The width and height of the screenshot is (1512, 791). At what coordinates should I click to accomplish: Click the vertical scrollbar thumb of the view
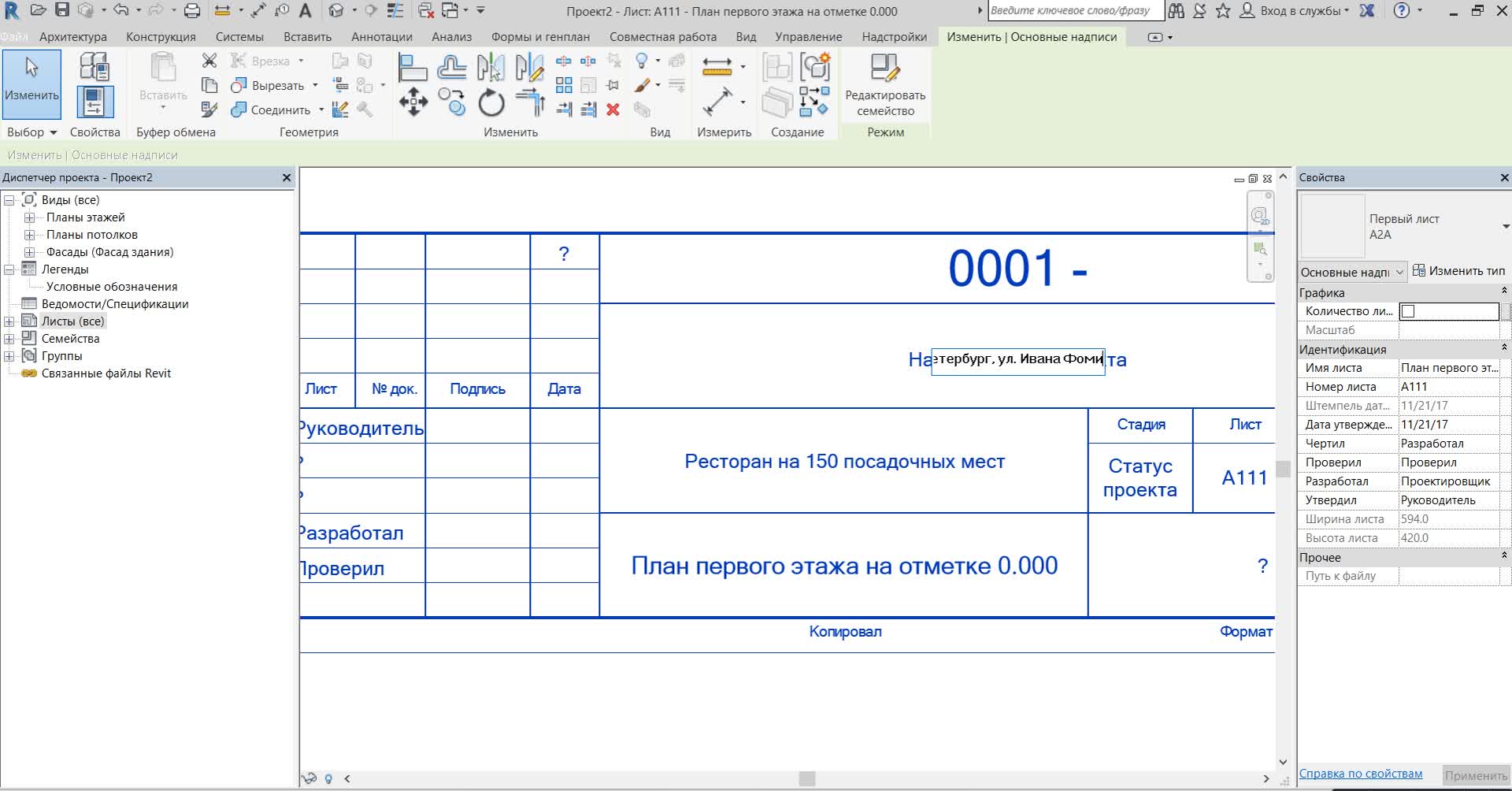point(1283,469)
